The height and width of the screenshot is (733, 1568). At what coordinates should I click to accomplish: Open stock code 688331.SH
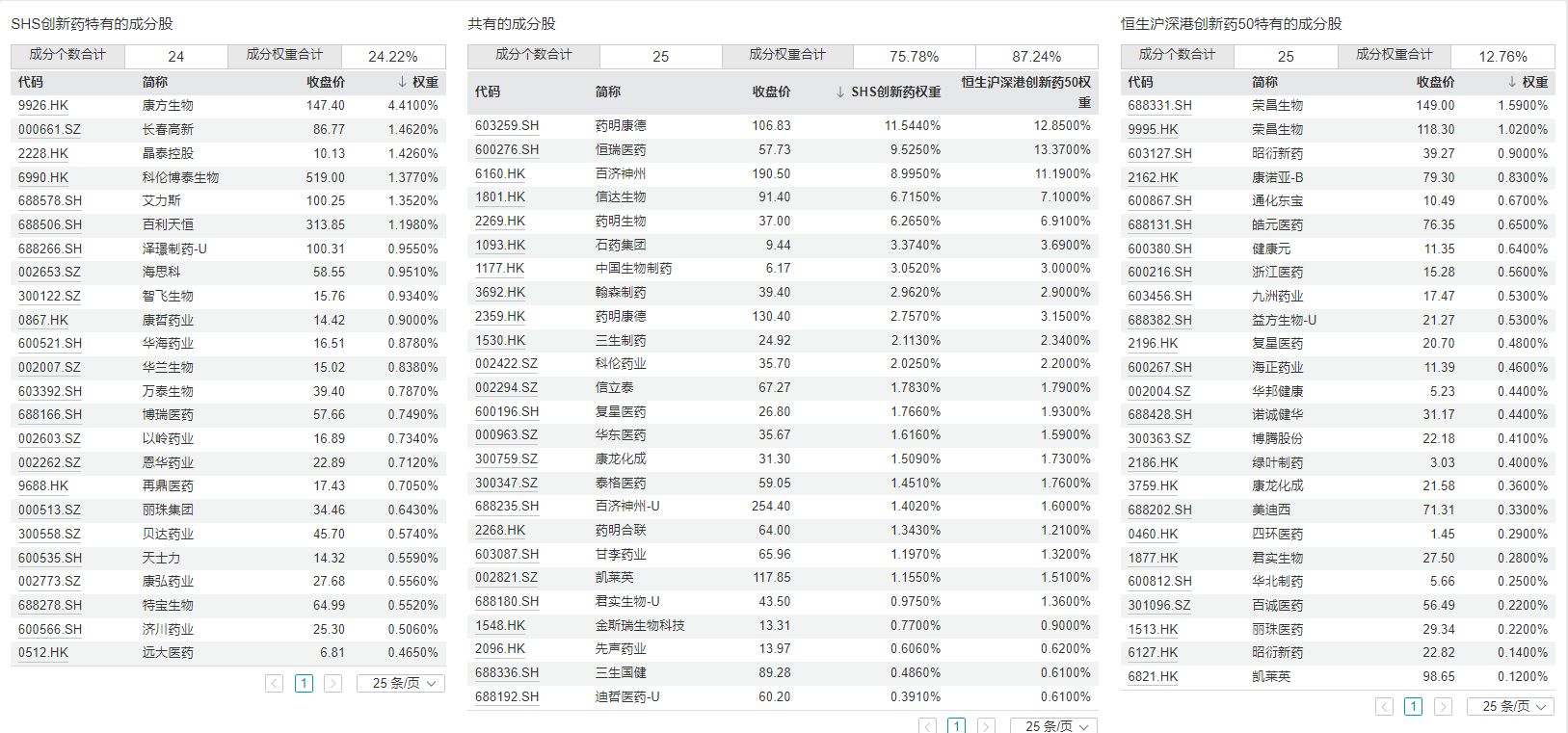click(x=1159, y=105)
